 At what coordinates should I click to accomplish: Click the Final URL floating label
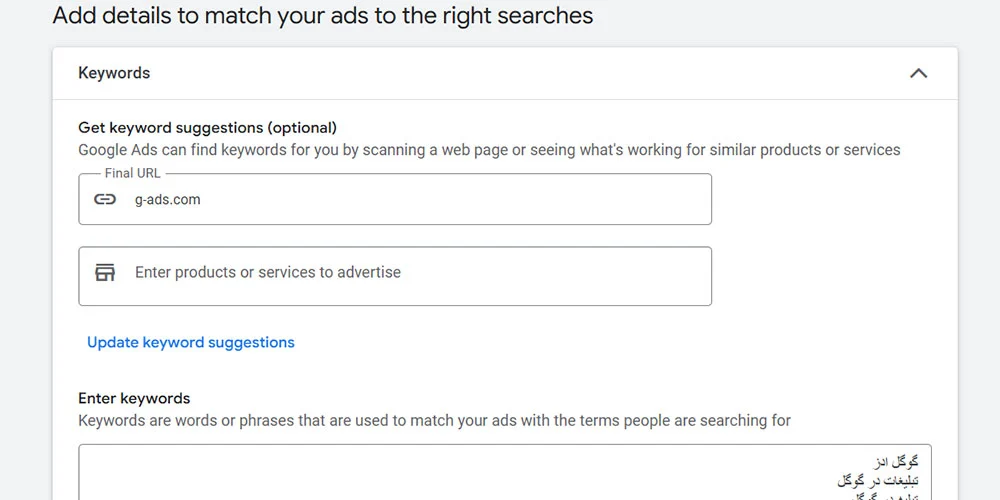(x=132, y=173)
